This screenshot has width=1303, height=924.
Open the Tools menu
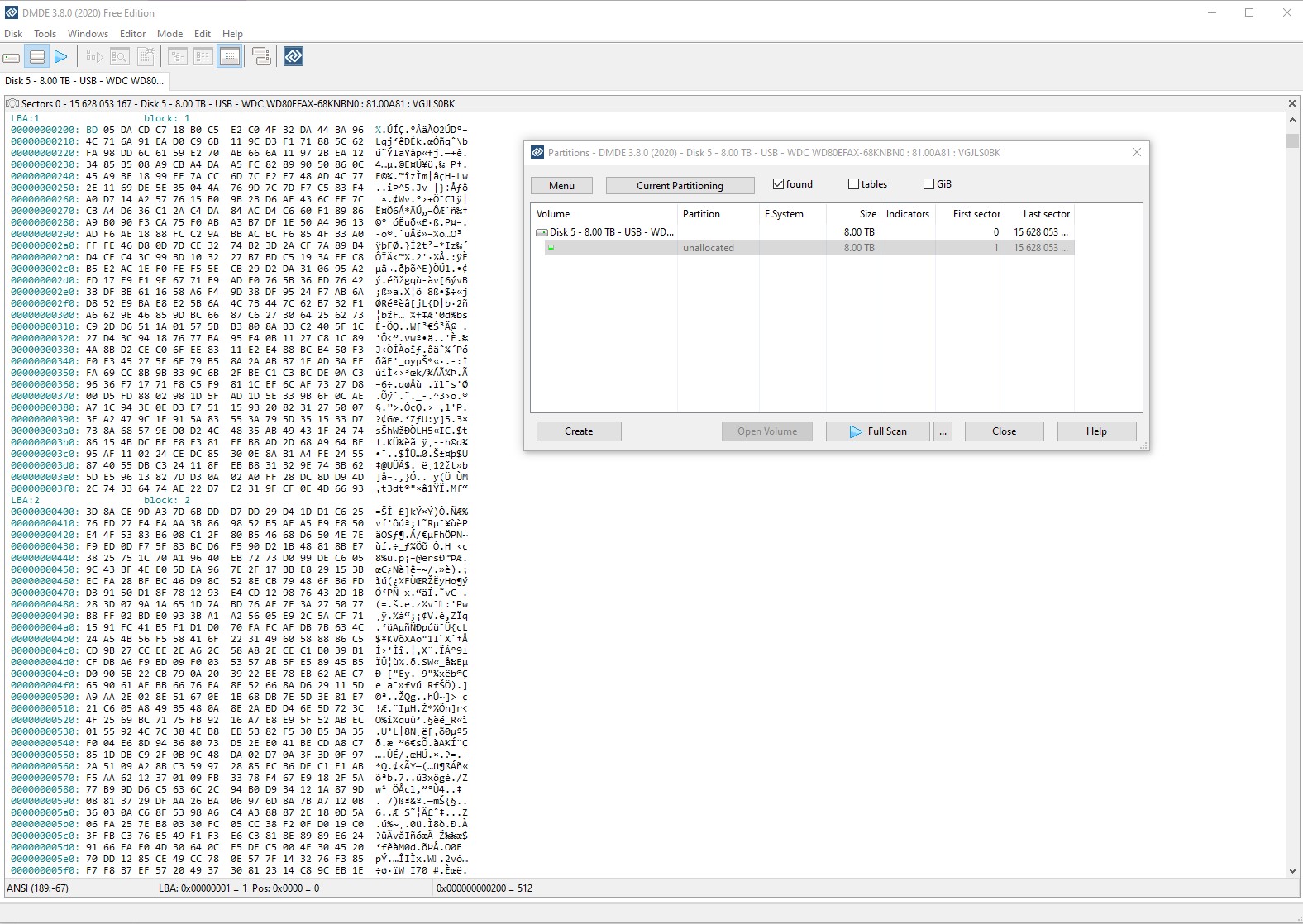[45, 34]
